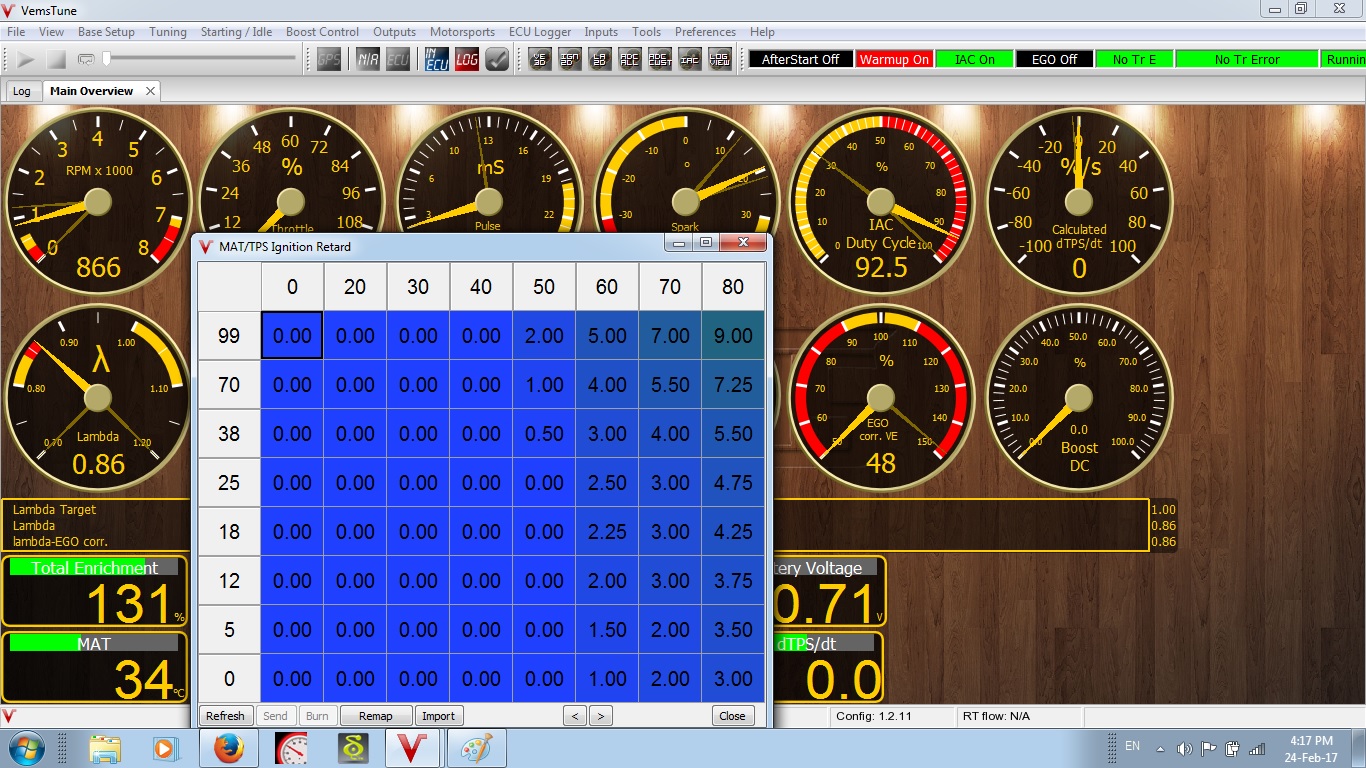The image size is (1366, 768).
Task: Click the Warmup On status indicator
Action: click(x=894, y=60)
